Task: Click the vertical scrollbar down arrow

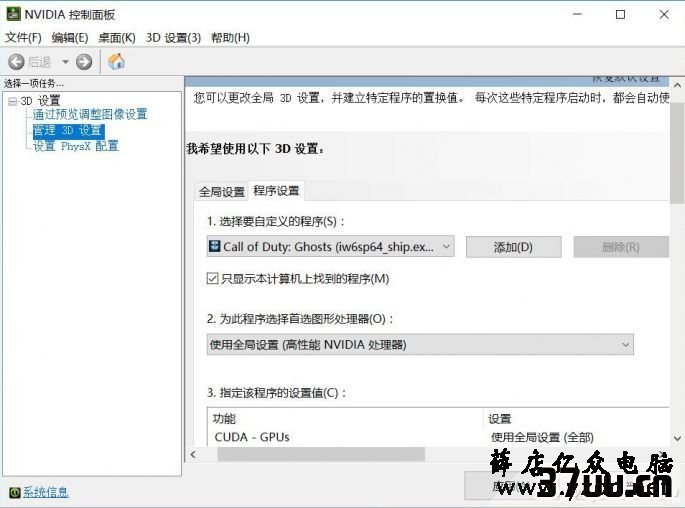Action: [677, 438]
